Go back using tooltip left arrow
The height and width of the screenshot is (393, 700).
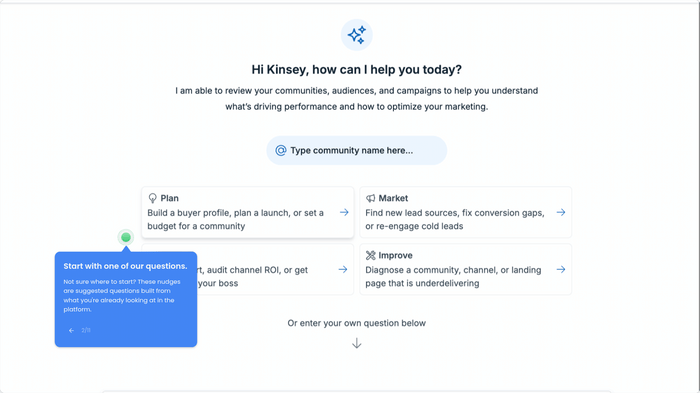pyautogui.click(x=71, y=330)
